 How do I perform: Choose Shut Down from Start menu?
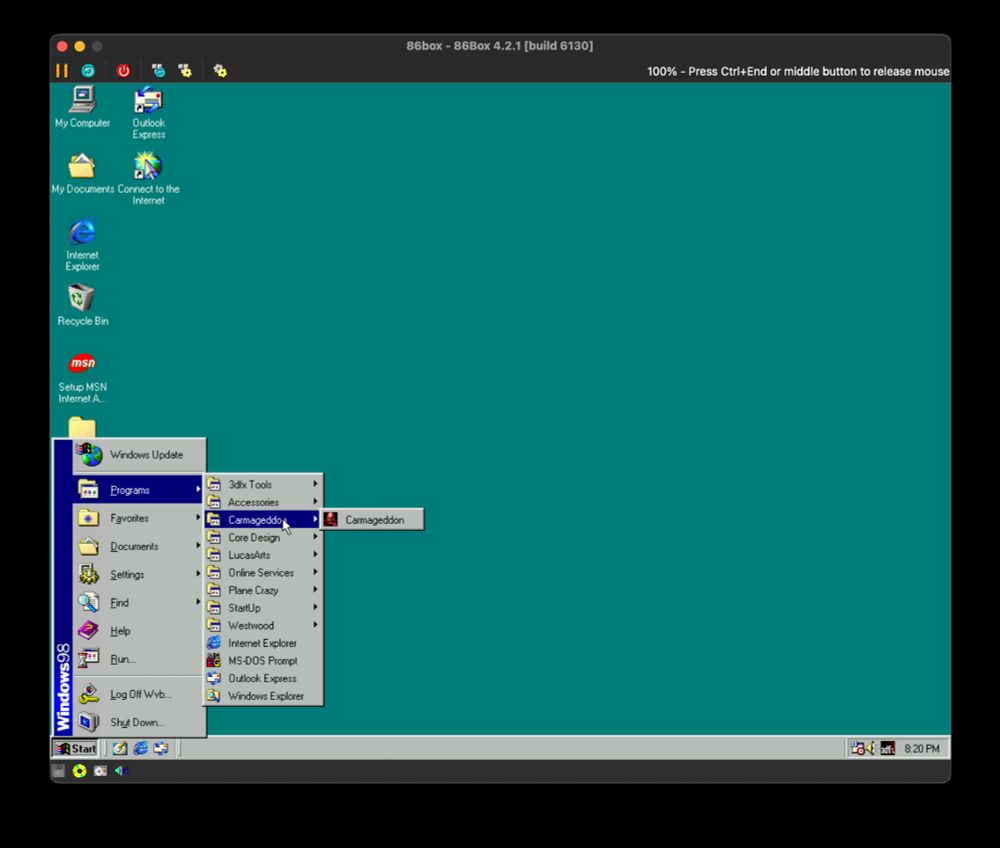point(136,722)
